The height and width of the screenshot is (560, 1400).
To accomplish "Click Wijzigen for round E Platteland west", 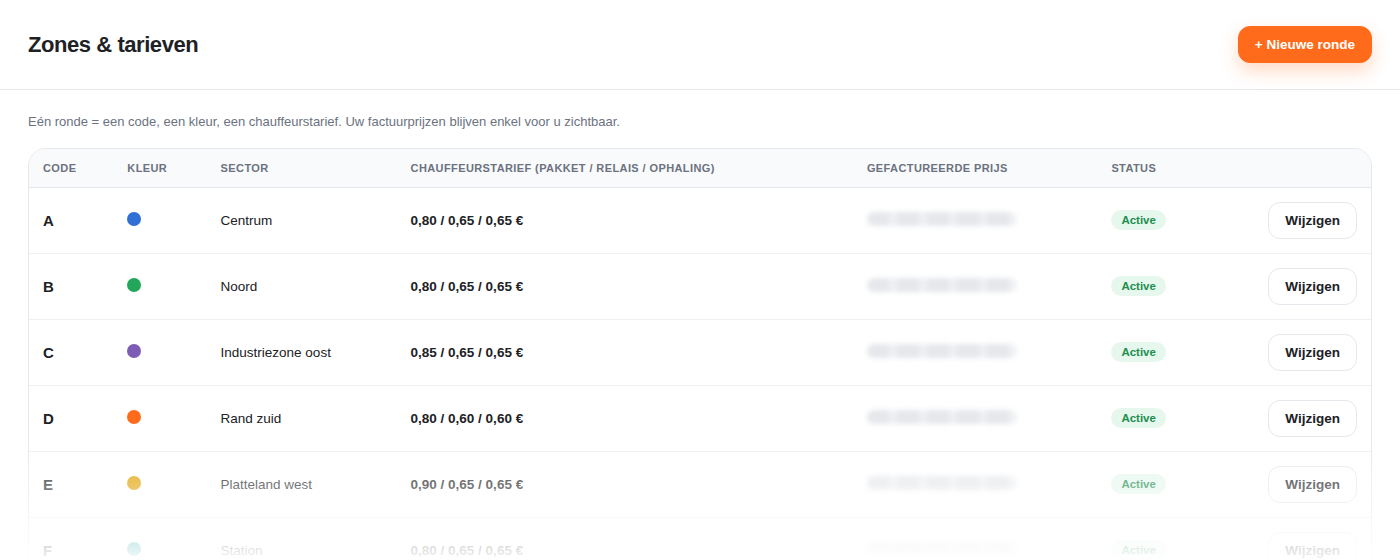I will coord(1312,484).
